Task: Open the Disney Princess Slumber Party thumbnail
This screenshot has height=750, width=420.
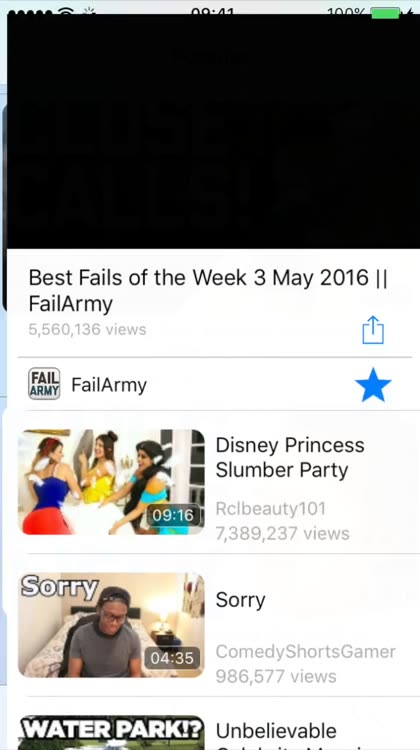Action: 111,482
